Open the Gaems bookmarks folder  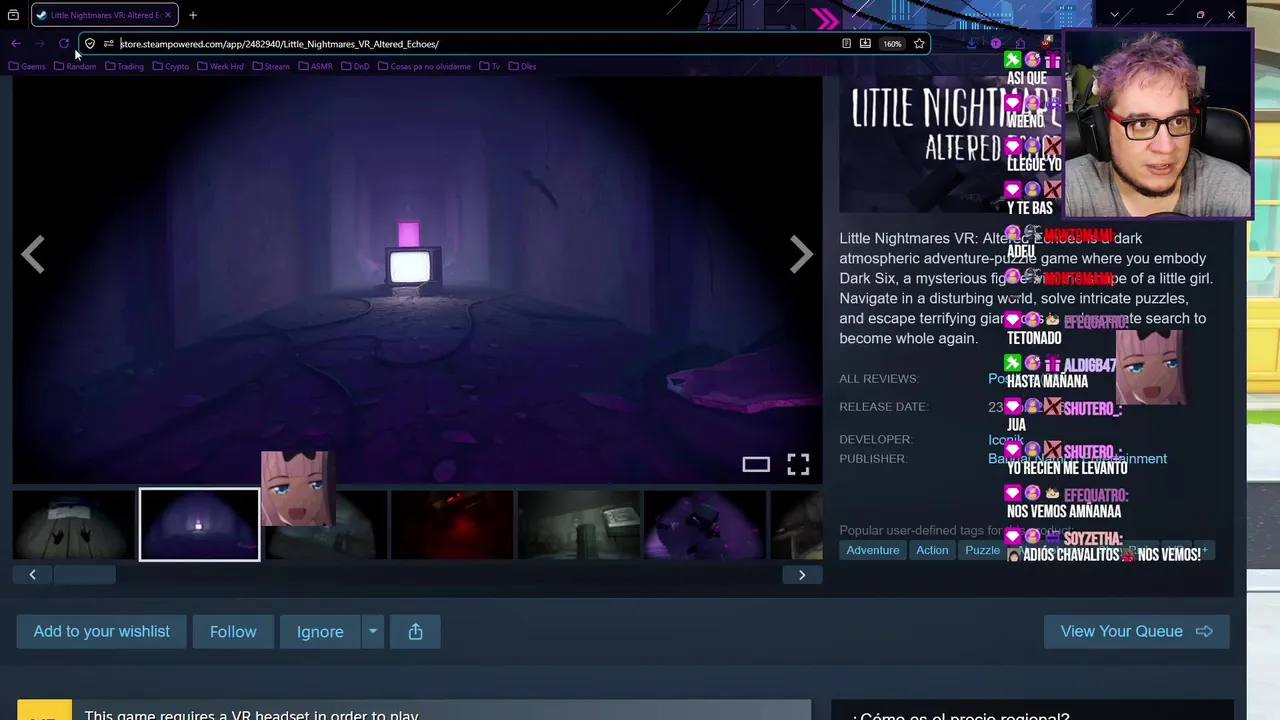(x=27, y=66)
